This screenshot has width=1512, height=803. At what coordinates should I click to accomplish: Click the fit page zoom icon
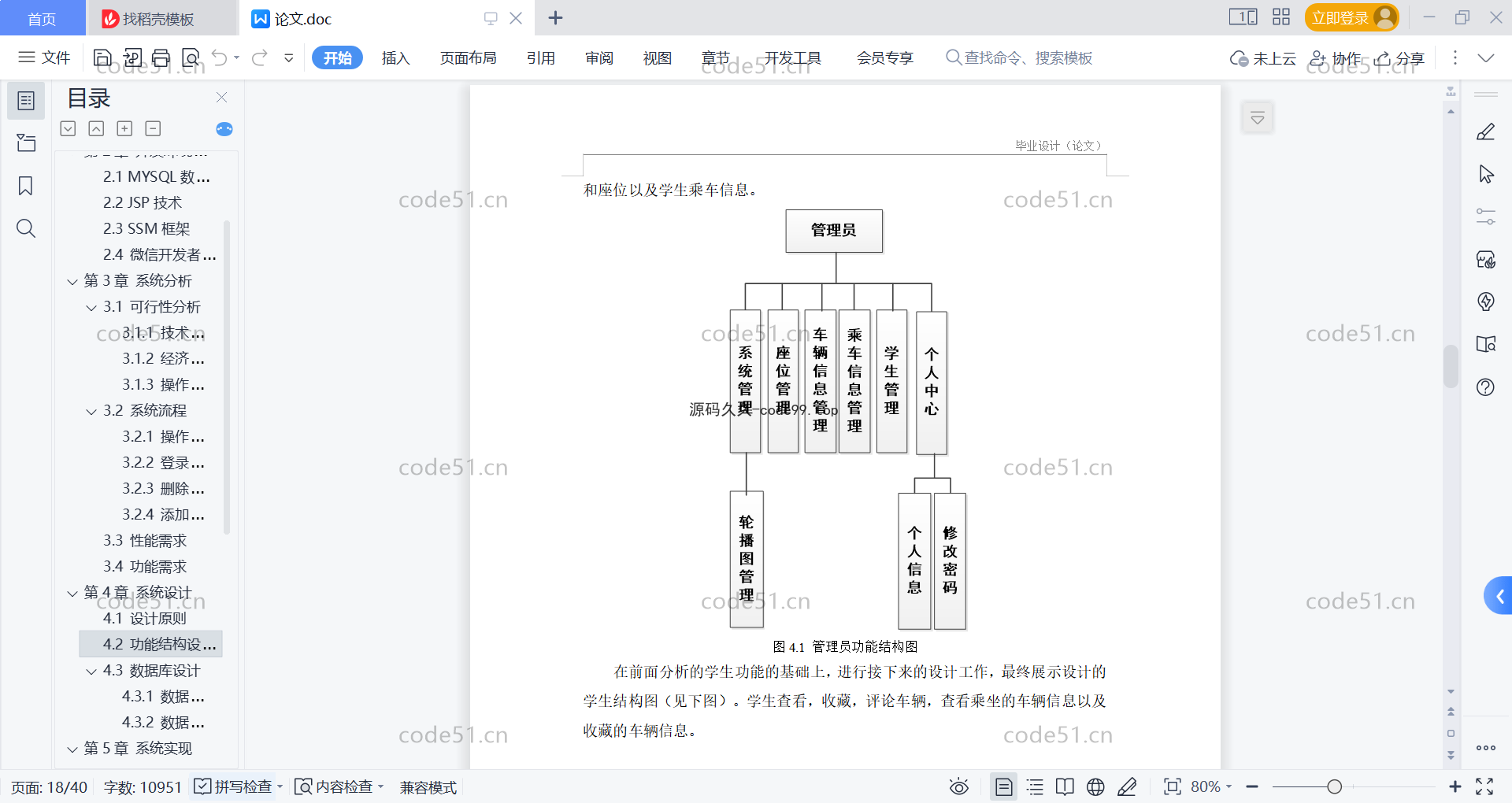click(x=1172, y=786)
